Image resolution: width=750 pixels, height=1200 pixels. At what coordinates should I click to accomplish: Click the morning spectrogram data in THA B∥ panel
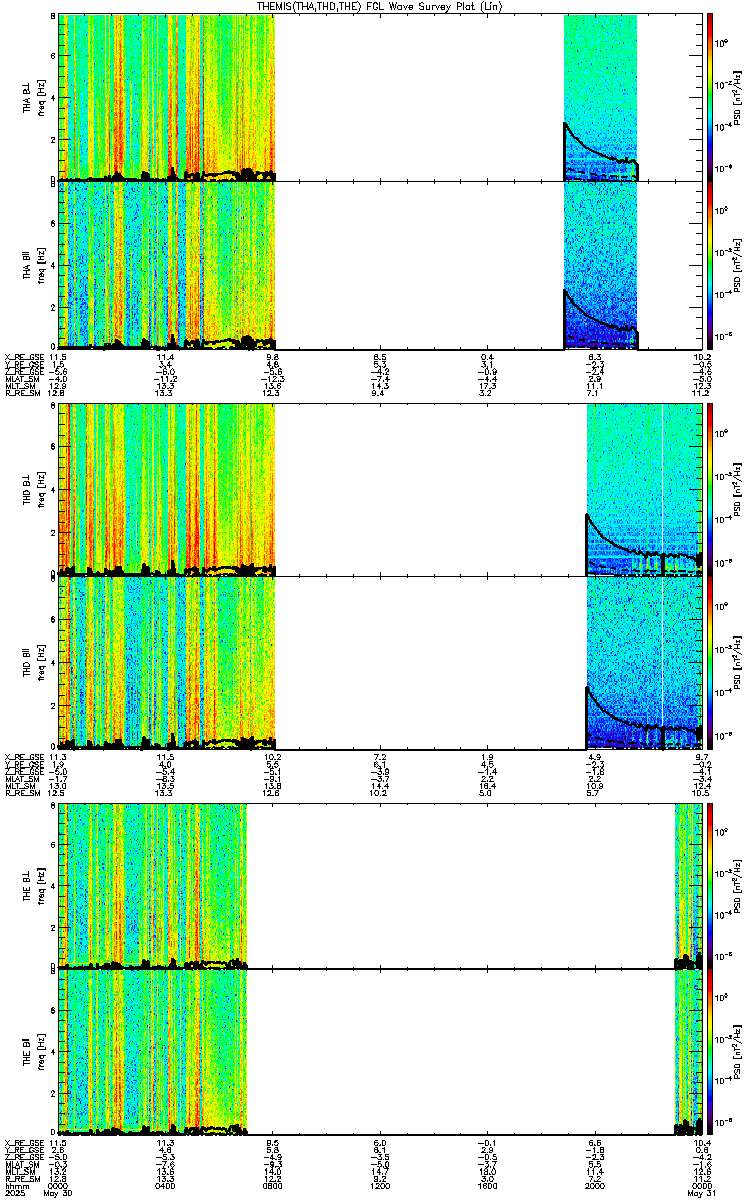tap(167, 265)
